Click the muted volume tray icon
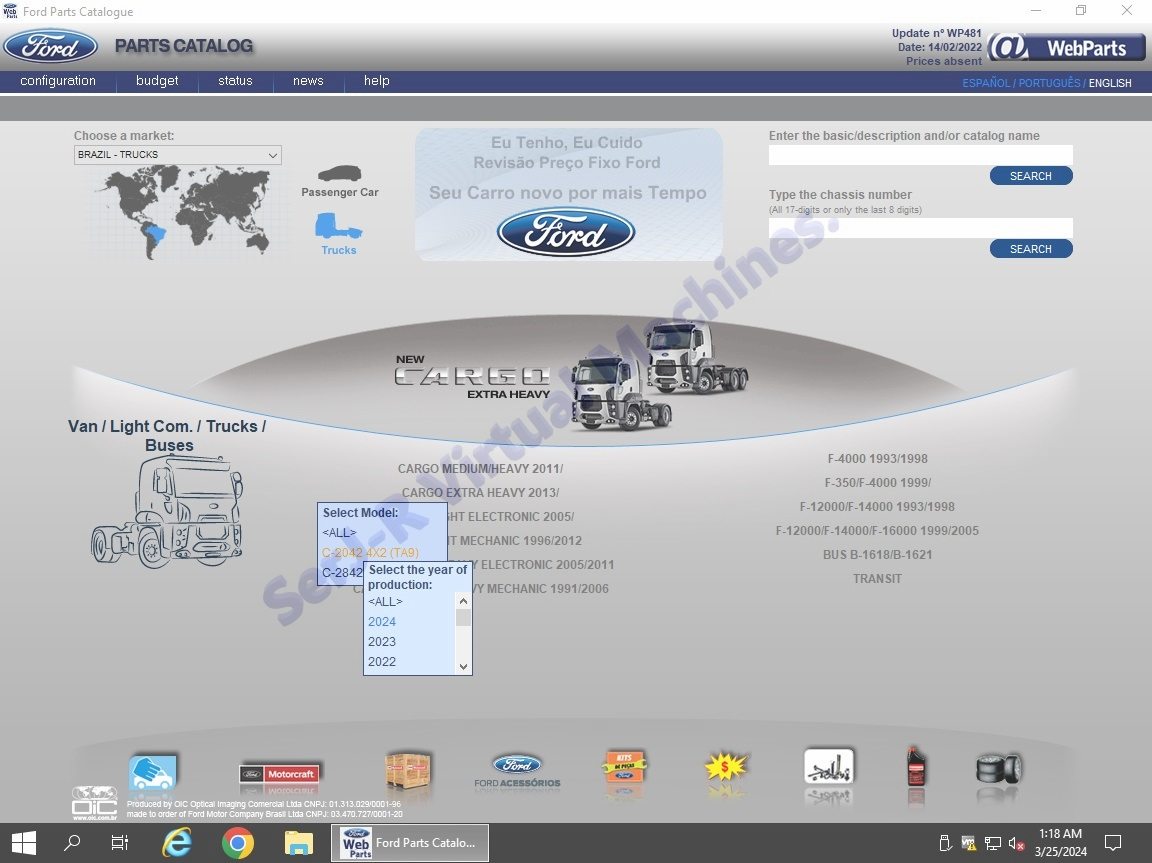This screenshot has width=1152, height=863. (1016, 844)
